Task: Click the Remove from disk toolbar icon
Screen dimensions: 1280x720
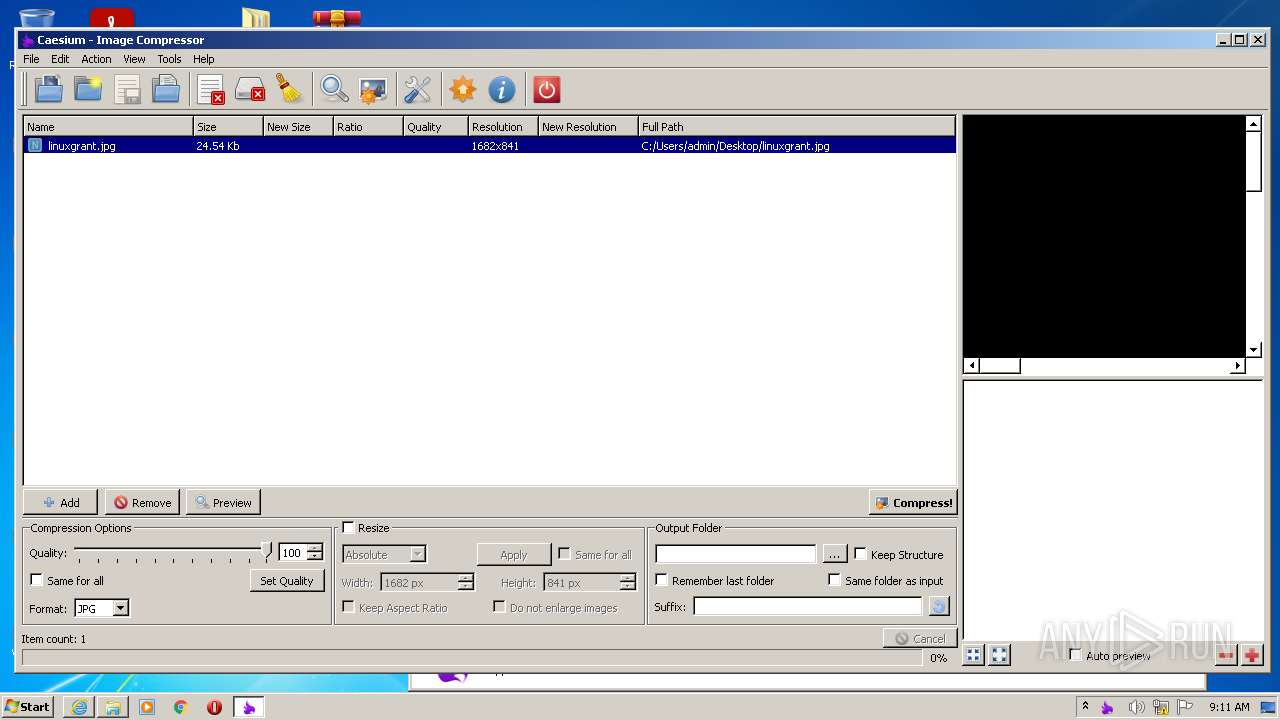Action: pos(250,90)
